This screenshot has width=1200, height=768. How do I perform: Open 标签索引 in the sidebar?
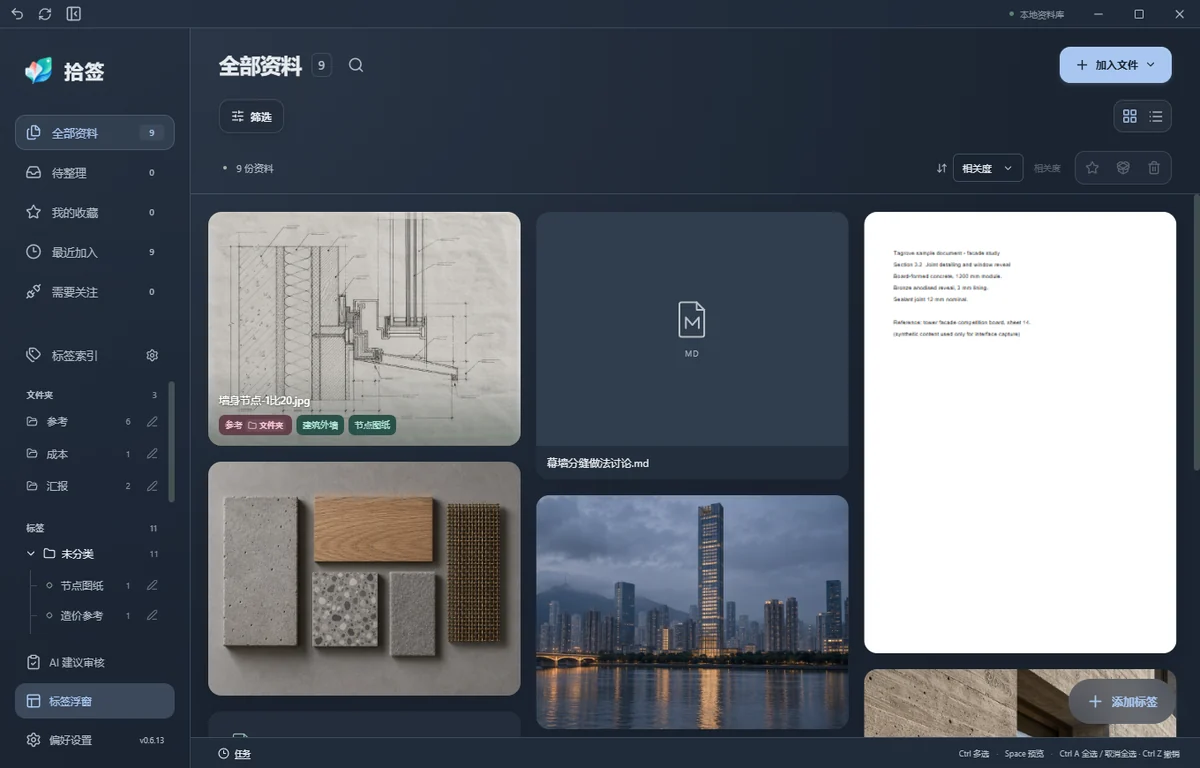click(75, 355)
